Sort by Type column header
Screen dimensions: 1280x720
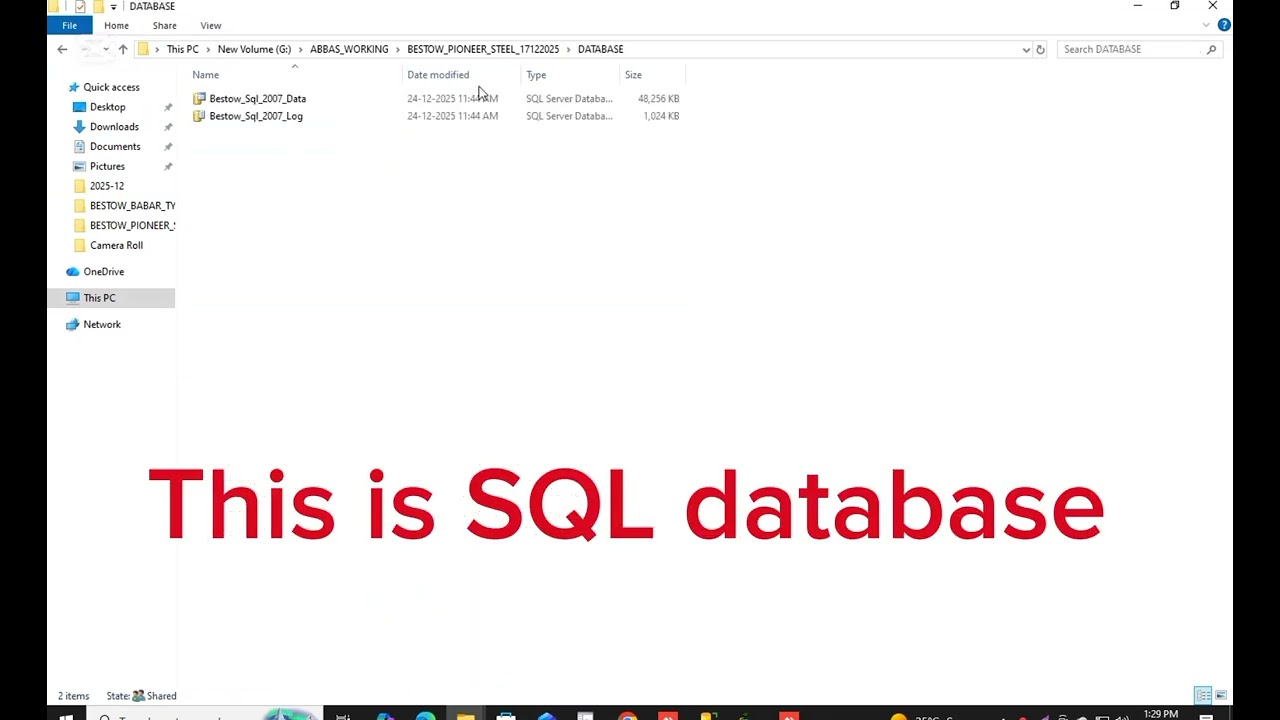coord(536,75)
